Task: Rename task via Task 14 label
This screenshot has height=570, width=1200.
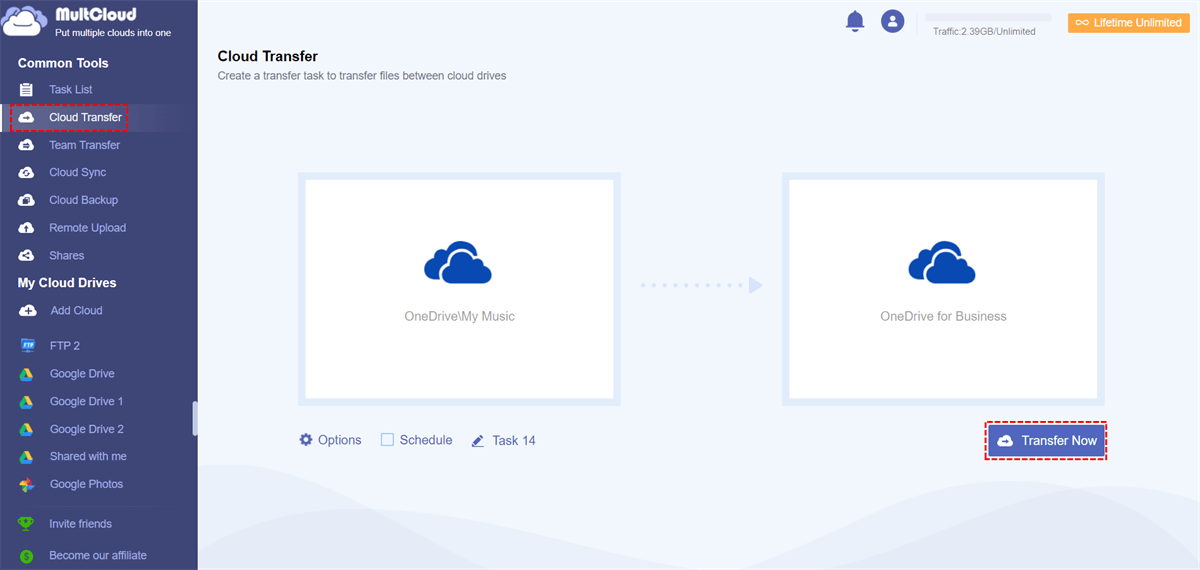Action: pos(514,441)
